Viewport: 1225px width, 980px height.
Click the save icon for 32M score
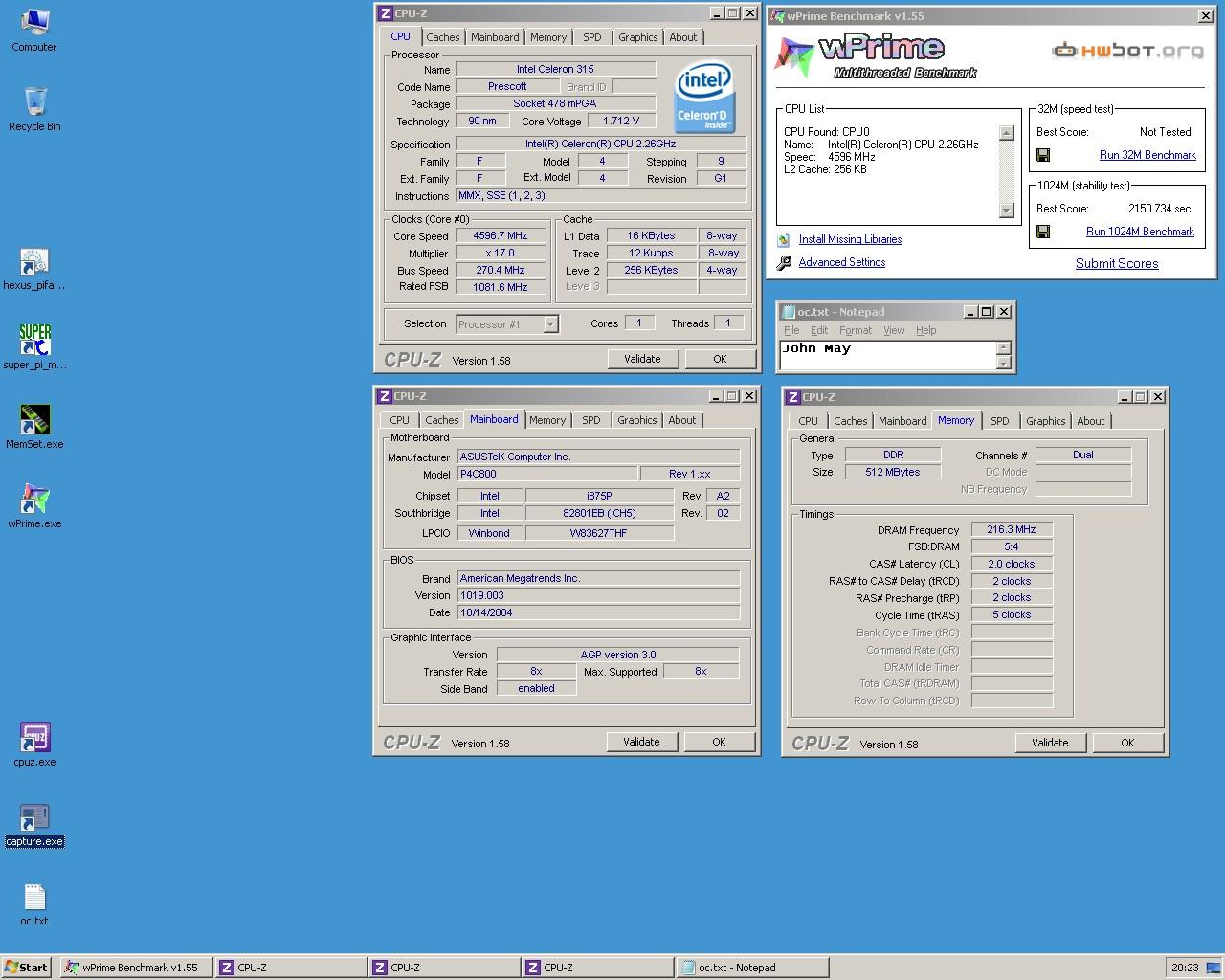coord(1043,155)
